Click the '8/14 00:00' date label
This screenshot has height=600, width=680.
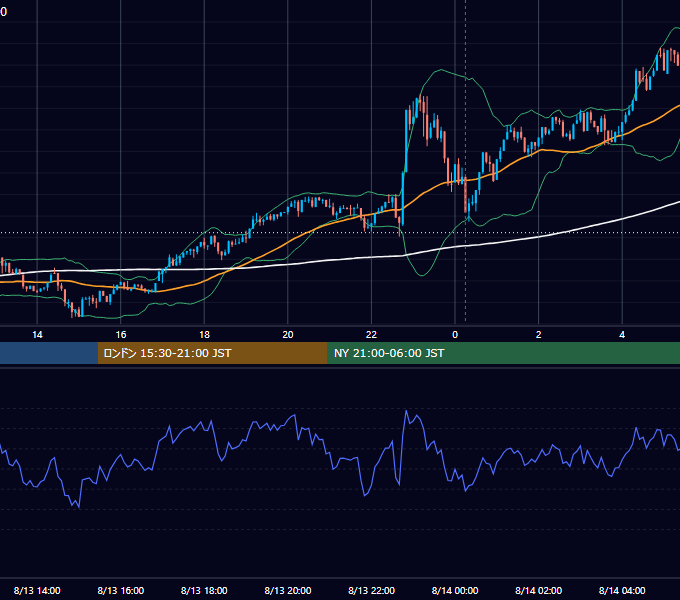[455, 590]
